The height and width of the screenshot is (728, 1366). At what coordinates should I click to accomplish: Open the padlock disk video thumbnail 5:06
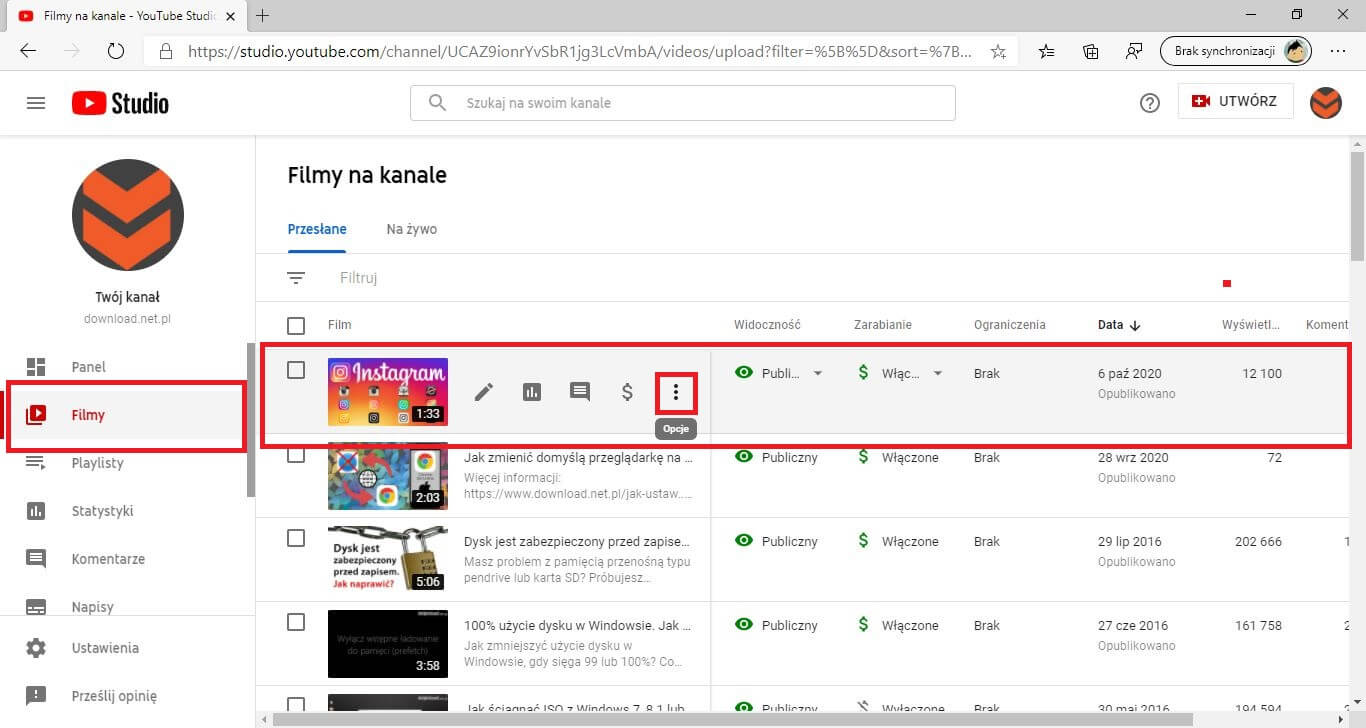[388, 560]
